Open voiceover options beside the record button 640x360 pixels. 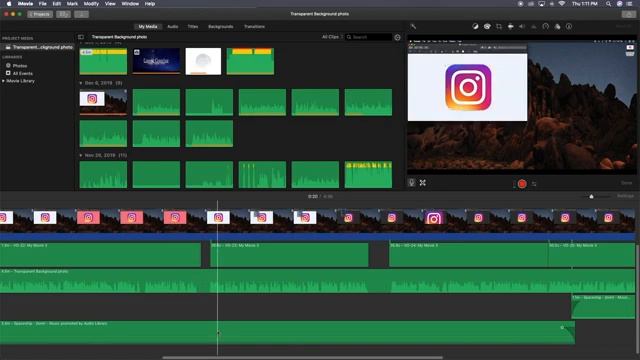click(x=534, y=184)
